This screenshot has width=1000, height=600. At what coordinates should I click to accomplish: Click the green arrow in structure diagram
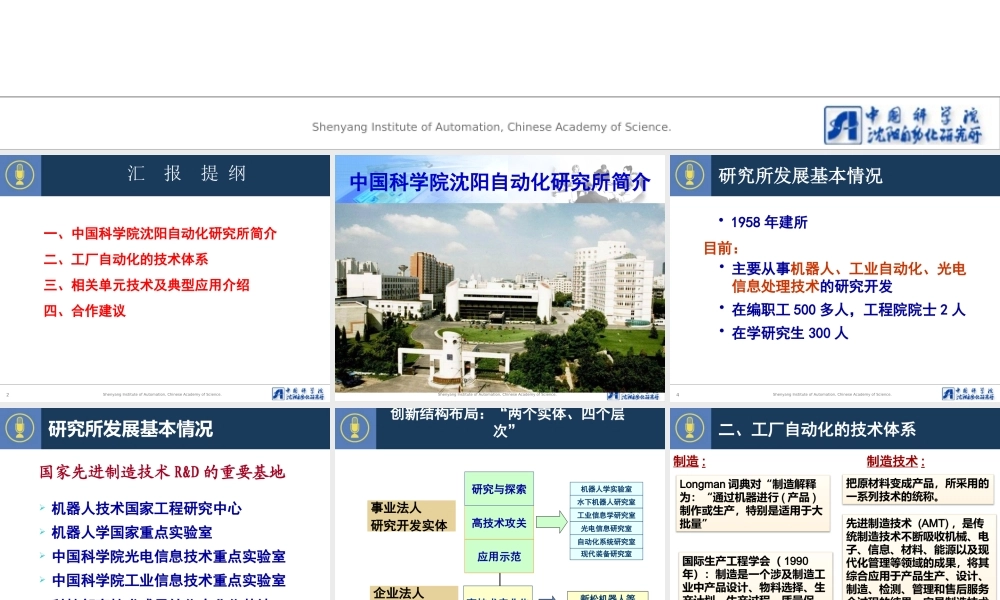tap(552, 522)
